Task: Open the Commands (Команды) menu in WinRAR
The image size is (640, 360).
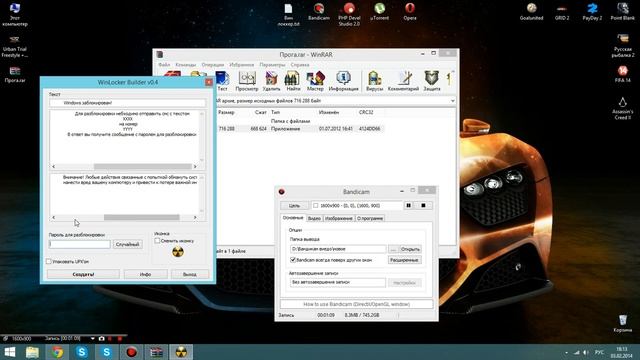Action: [186, 64]
